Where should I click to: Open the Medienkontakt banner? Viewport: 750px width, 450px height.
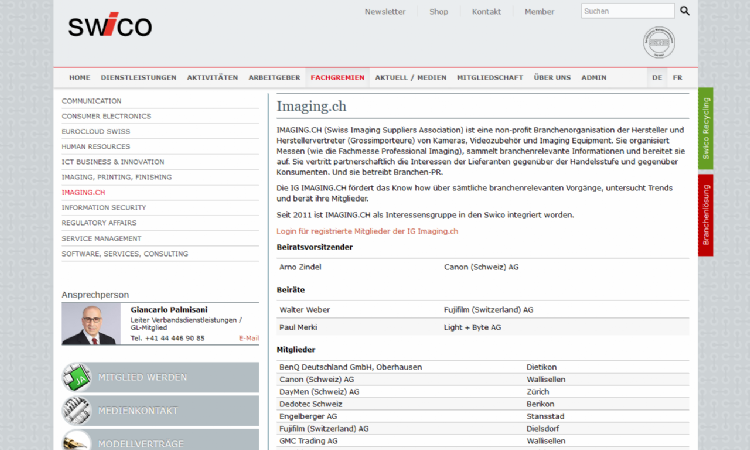tap(160, 410)
